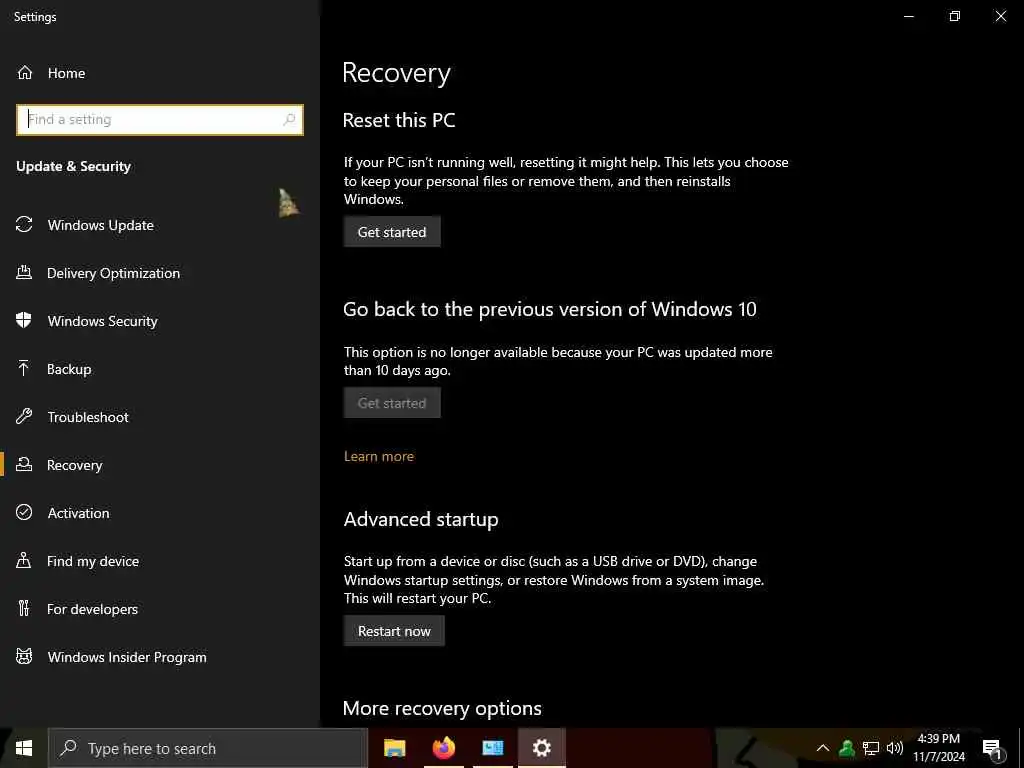Select Windows Security in sidebar

(160, 321)
